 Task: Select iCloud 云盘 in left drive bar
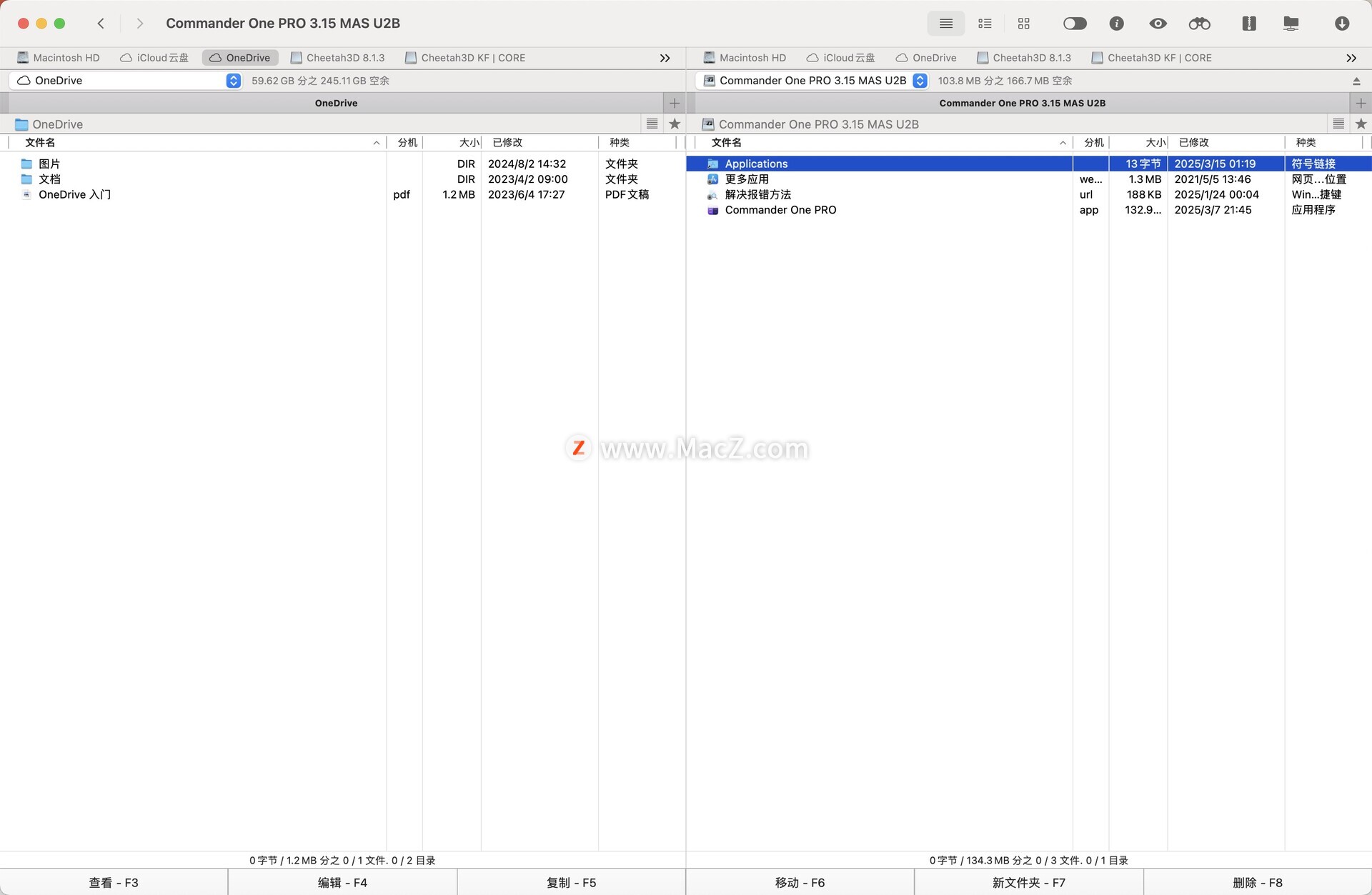[x=154, y=58]
